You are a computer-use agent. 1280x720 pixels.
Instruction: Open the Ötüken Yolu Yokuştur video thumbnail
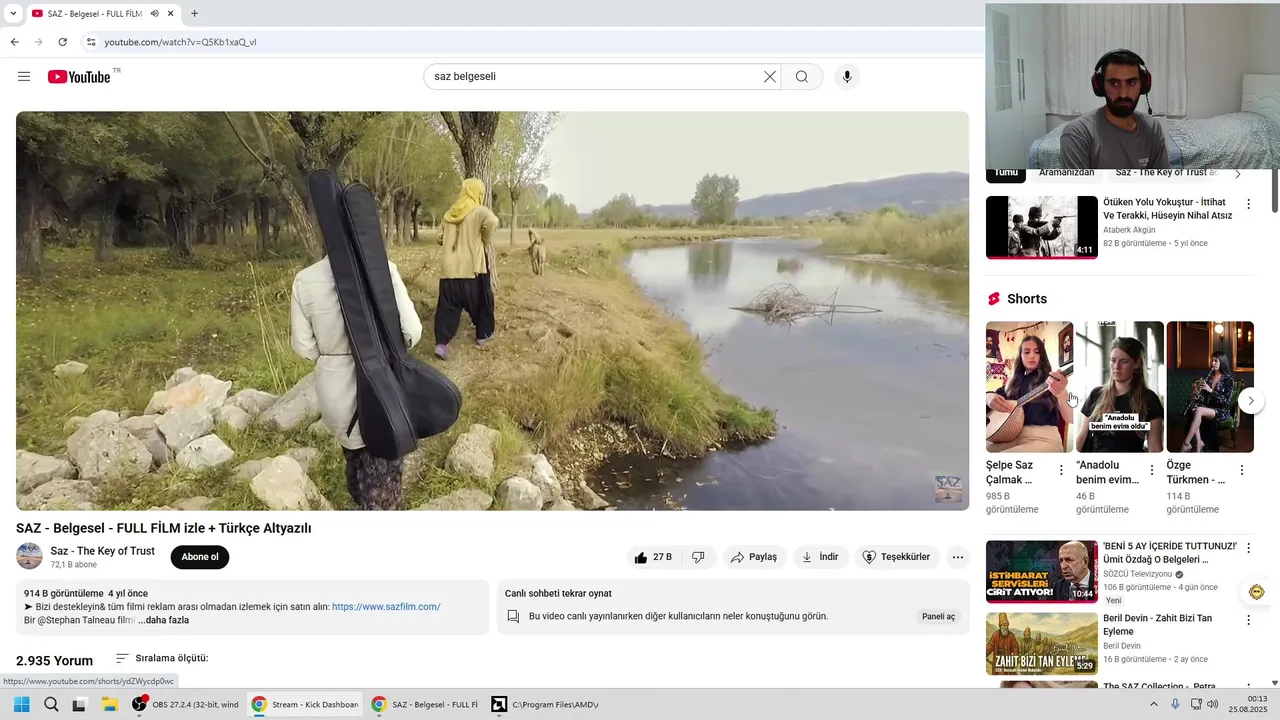click(x=1042, y=227)
